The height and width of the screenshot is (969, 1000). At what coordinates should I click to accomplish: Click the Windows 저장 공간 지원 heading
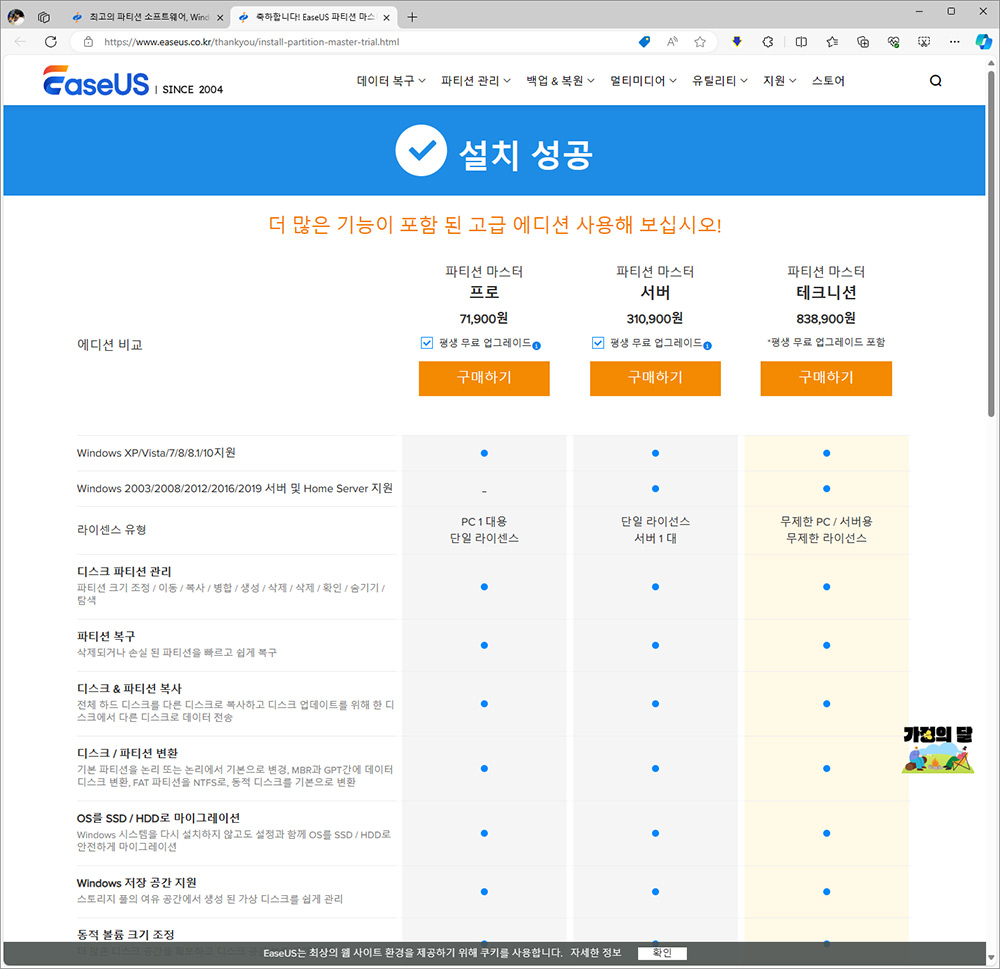tap(136, 883)
